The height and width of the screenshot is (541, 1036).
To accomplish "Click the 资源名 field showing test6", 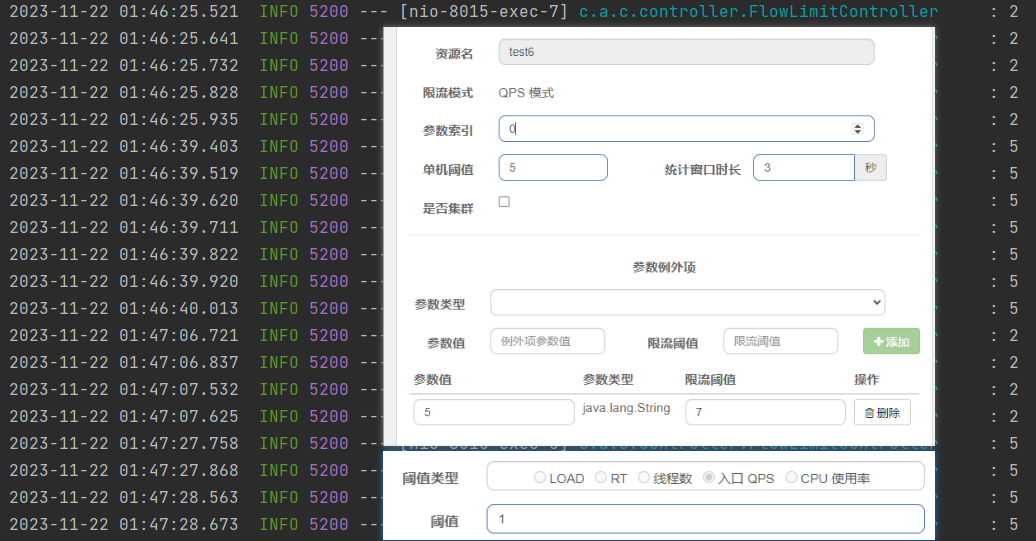I will 686,52.
